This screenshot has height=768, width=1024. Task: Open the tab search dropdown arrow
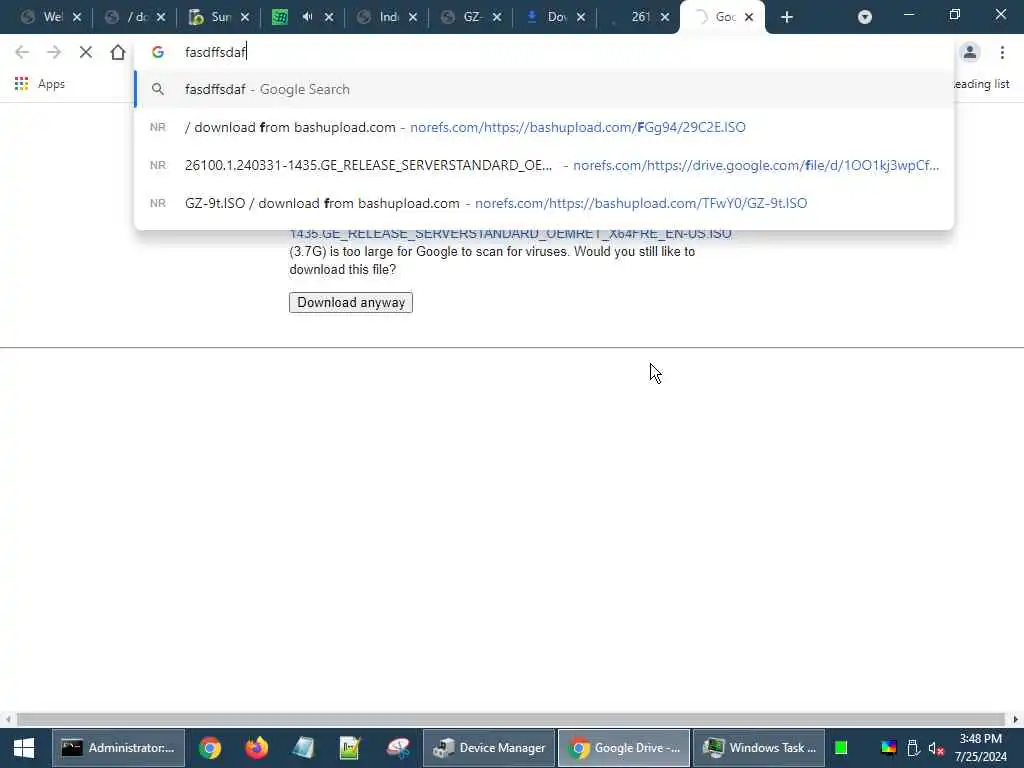click(865, 17)
